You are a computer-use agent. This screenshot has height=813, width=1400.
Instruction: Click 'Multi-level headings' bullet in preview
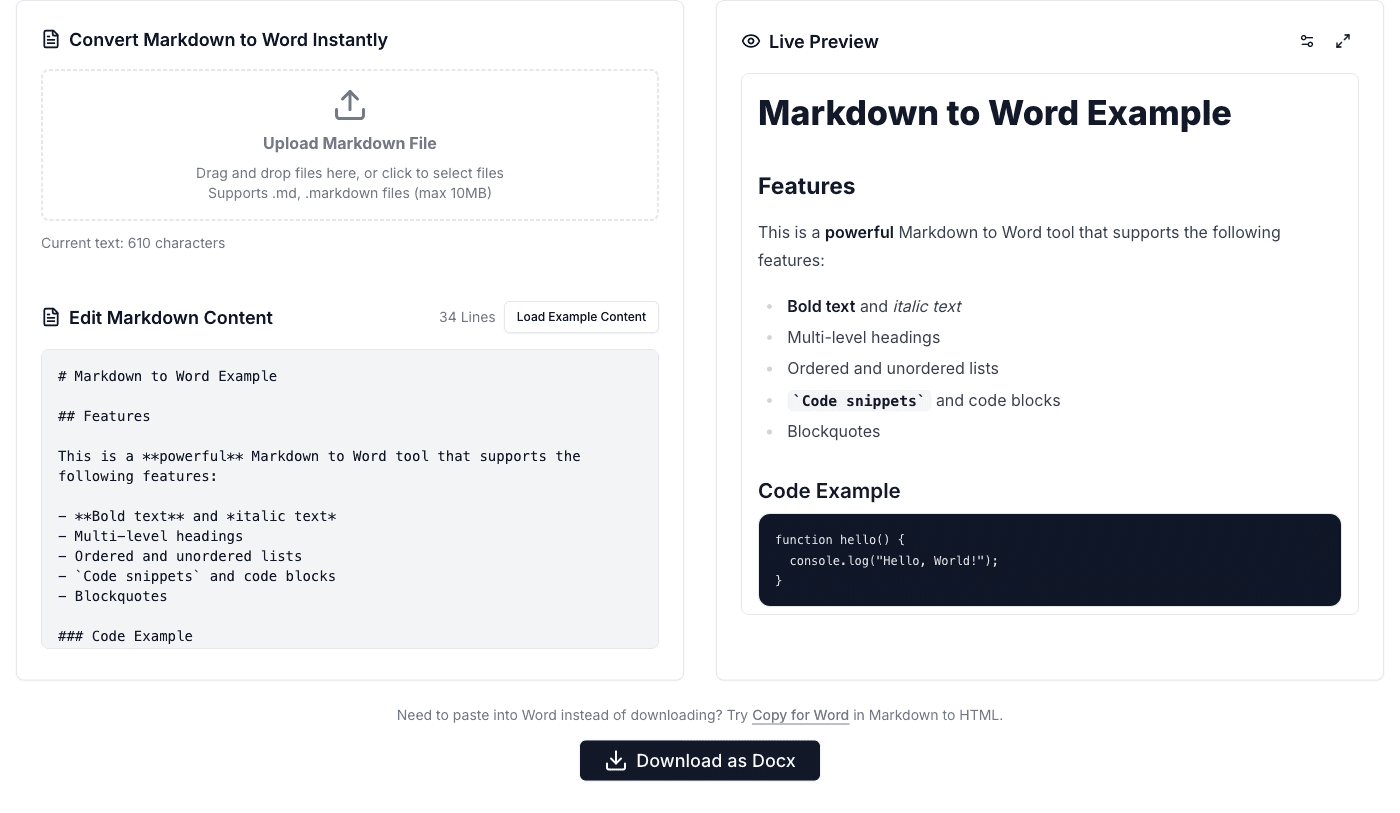pos(863,337)
